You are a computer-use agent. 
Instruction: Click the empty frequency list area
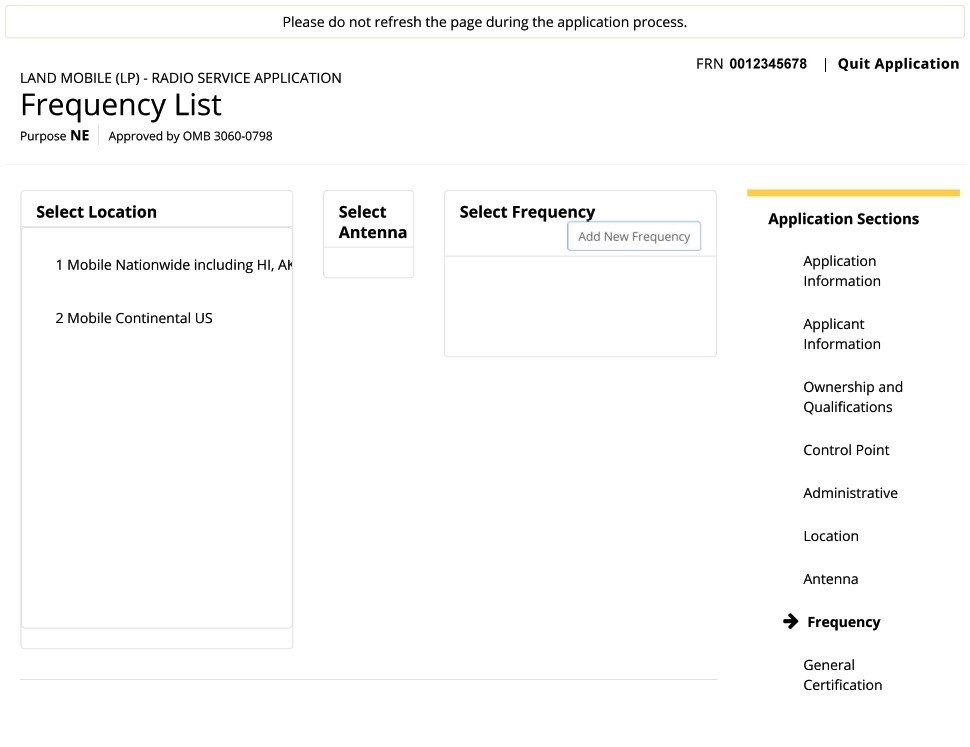click(x=580, y=306)
